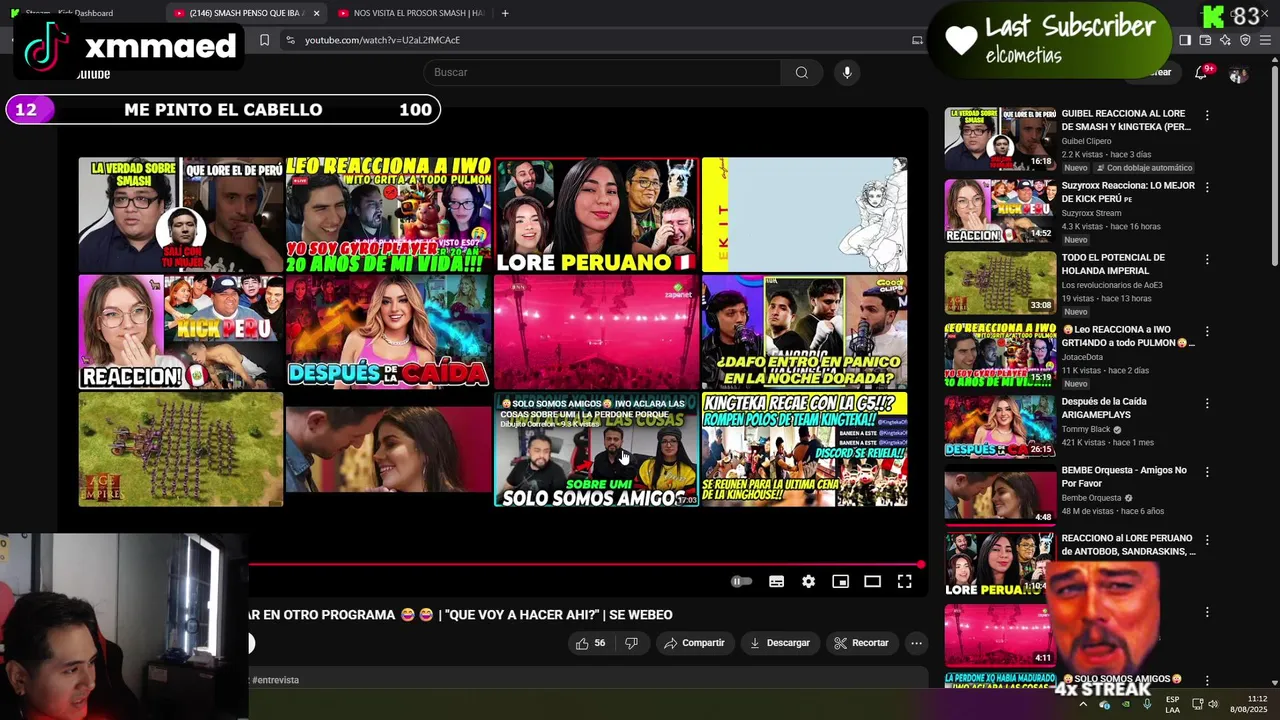Open the network tray icon
Screen dimensions: 1280x720
coord(1197,704)
